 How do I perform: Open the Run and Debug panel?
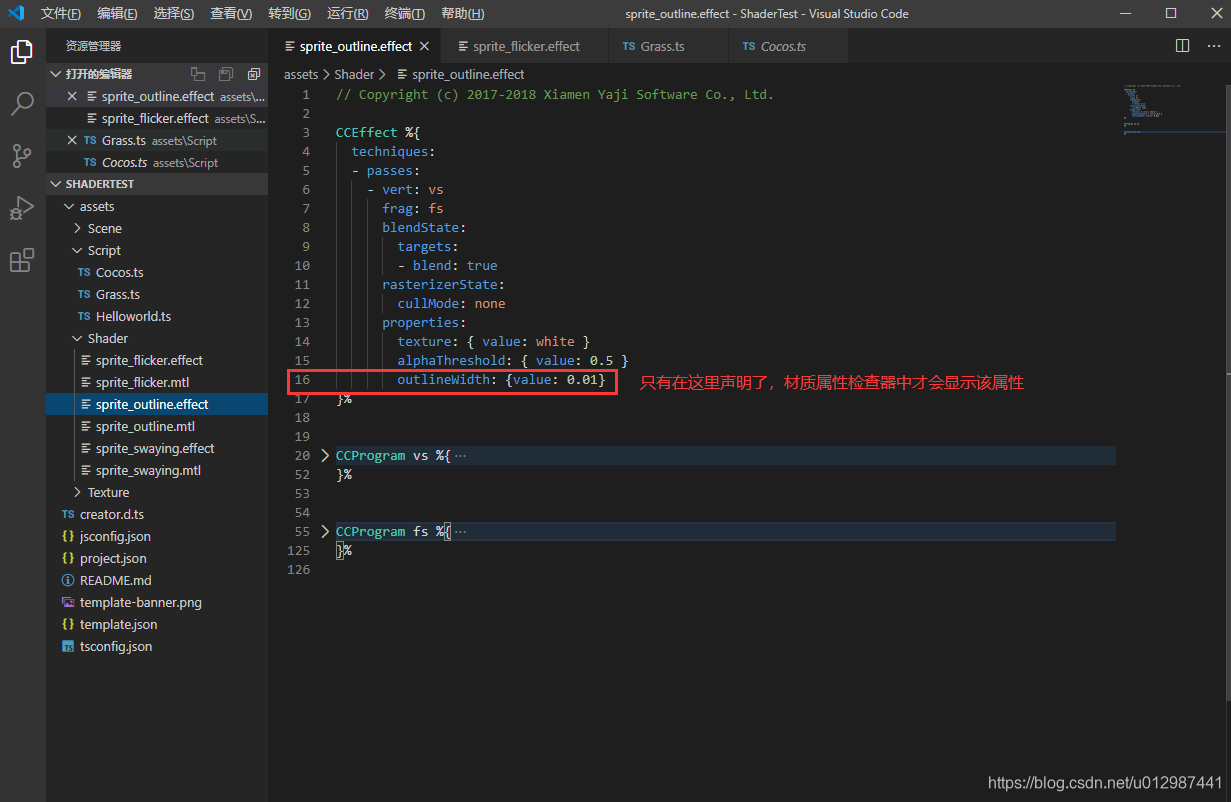point(22,208)
